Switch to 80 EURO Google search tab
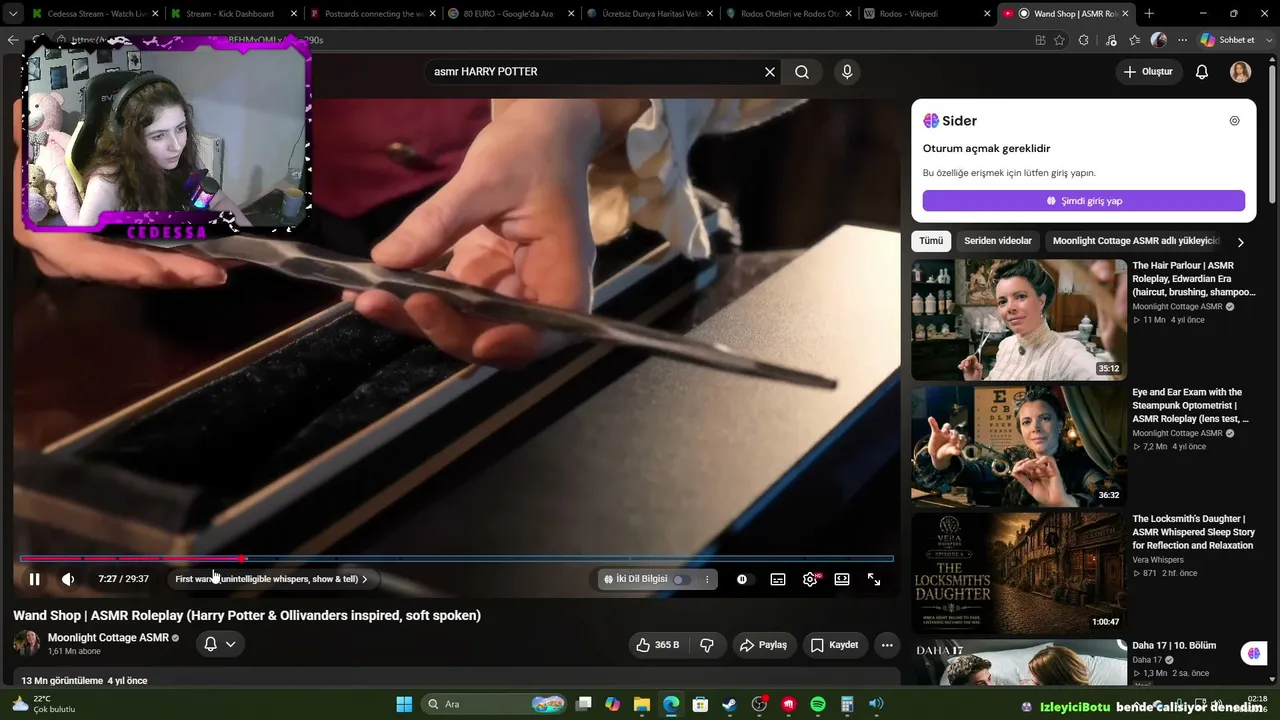1280x720 pixels. tap(509, 14)
